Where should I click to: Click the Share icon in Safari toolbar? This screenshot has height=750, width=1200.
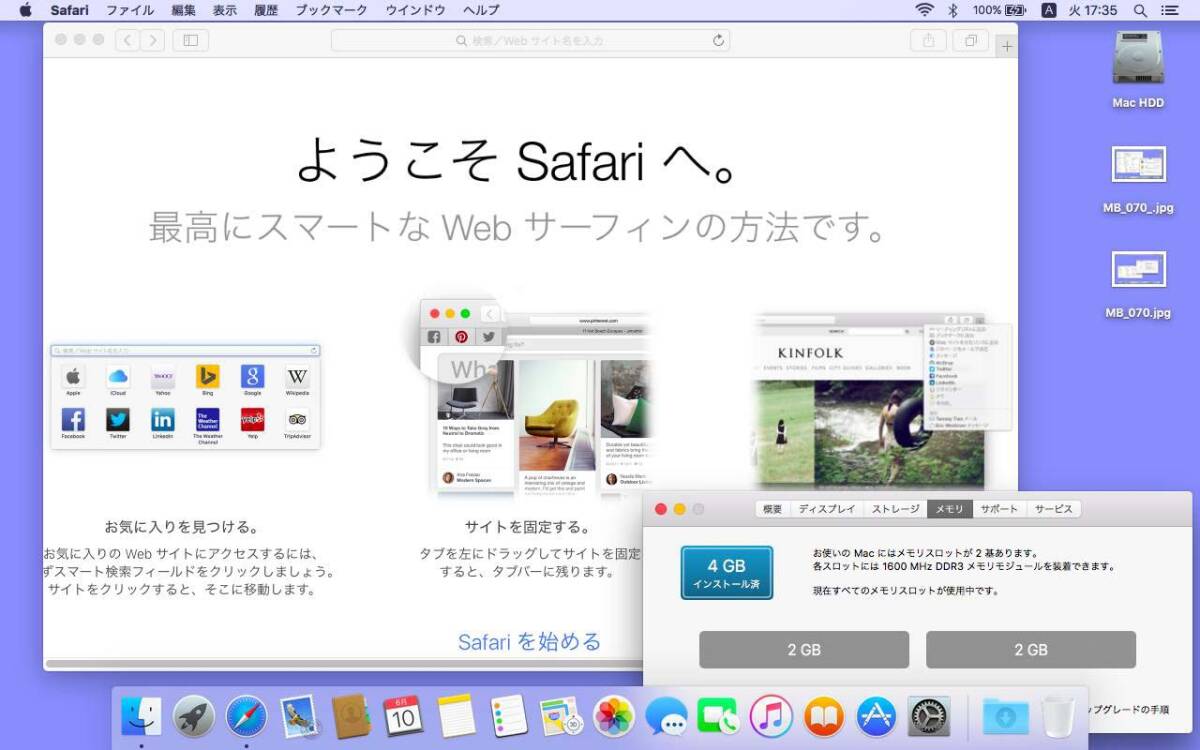928,40
